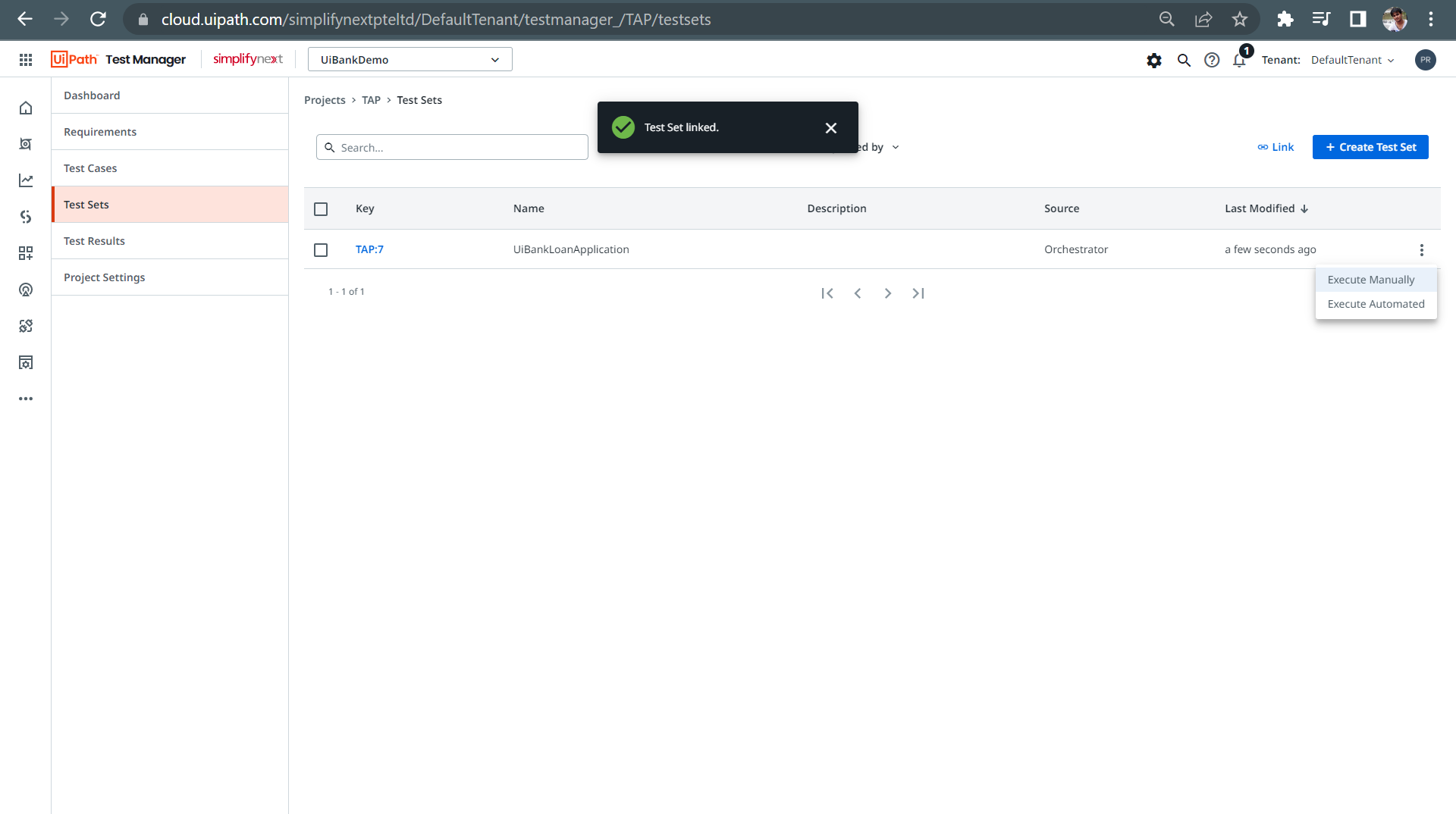Select Execute Automated from context menu
The image size is (1456, 814).
(x=1376, y=304)
